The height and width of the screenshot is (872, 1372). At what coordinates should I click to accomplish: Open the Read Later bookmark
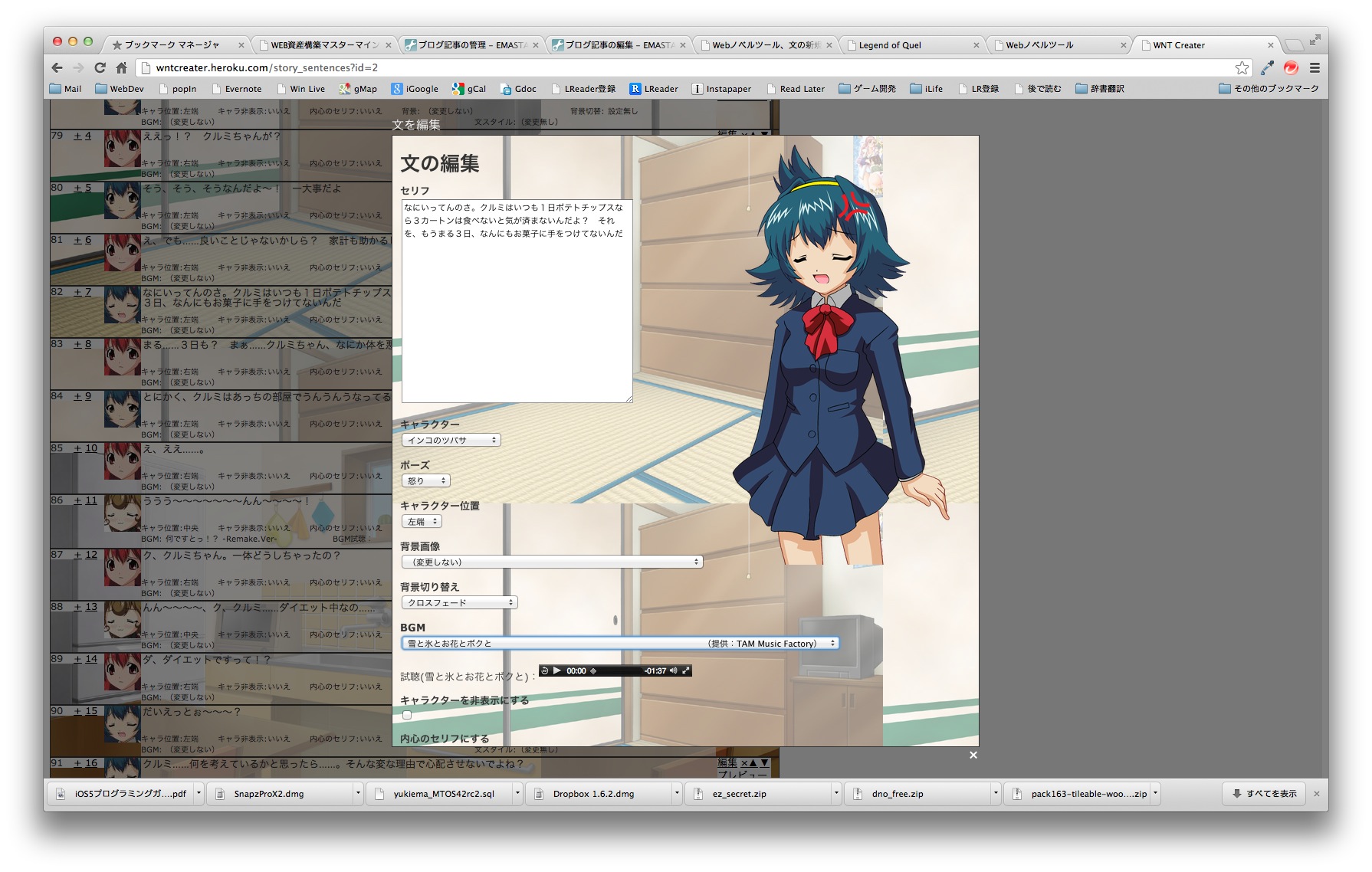(795, 89)
